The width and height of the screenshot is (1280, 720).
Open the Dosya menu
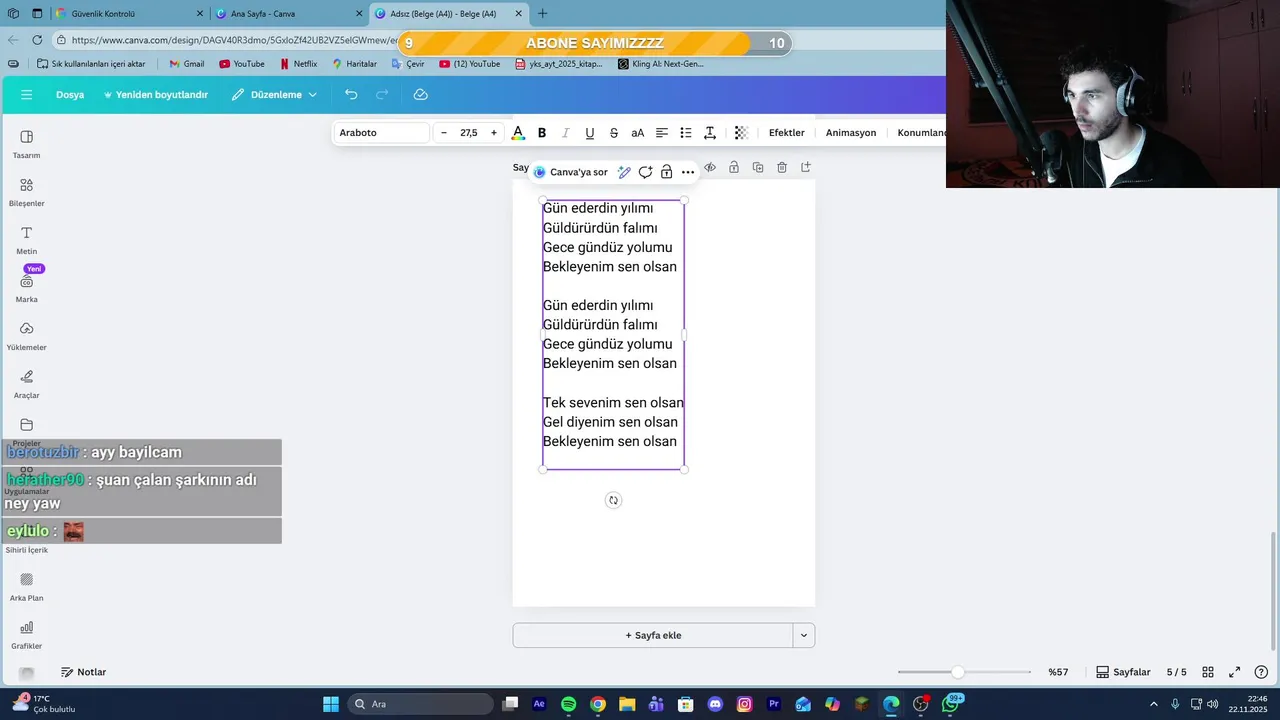pyautogui.click(x=70, y=94)
